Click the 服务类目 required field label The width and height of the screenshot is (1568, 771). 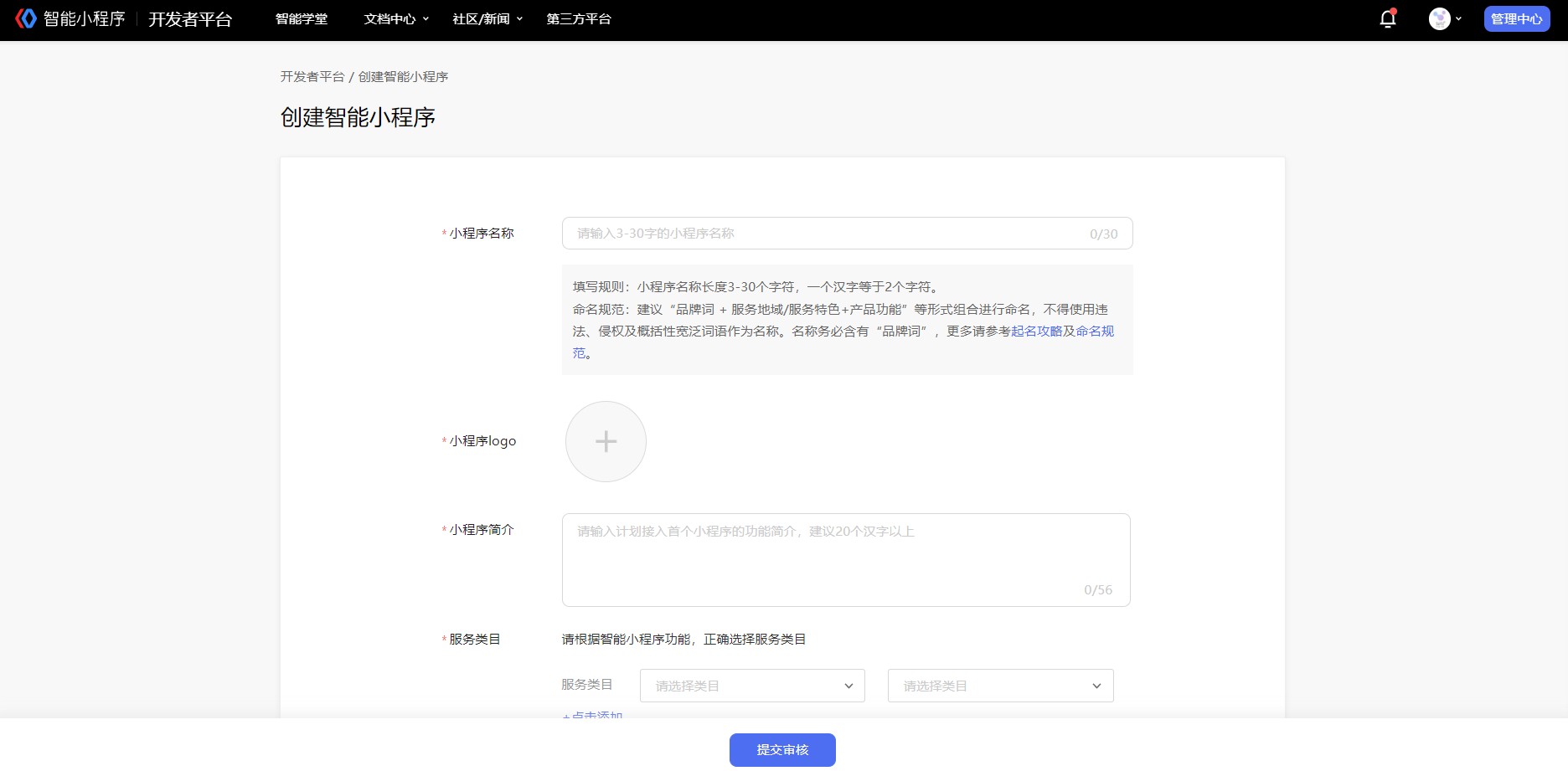tap(474, 639)
